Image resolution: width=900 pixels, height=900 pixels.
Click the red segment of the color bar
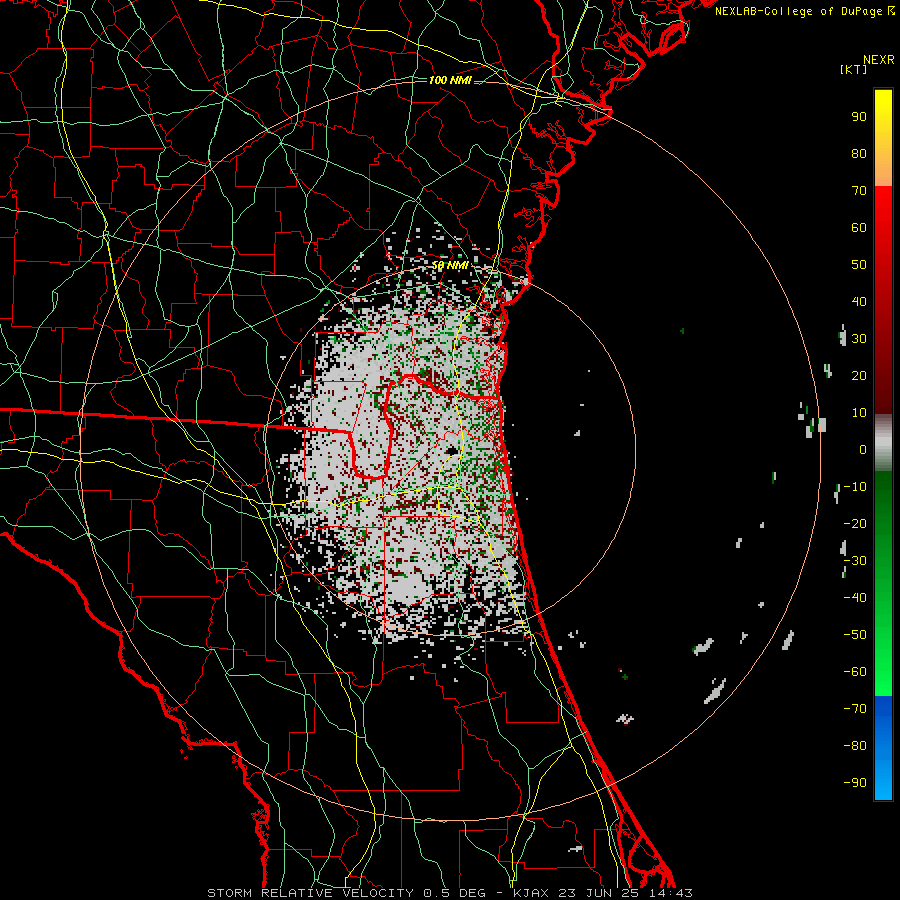coord(883,300)
